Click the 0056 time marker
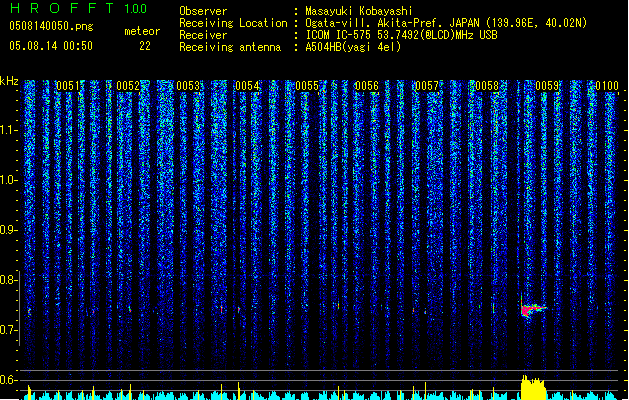The width and height of the screenshot is (629, 400). 367,85
